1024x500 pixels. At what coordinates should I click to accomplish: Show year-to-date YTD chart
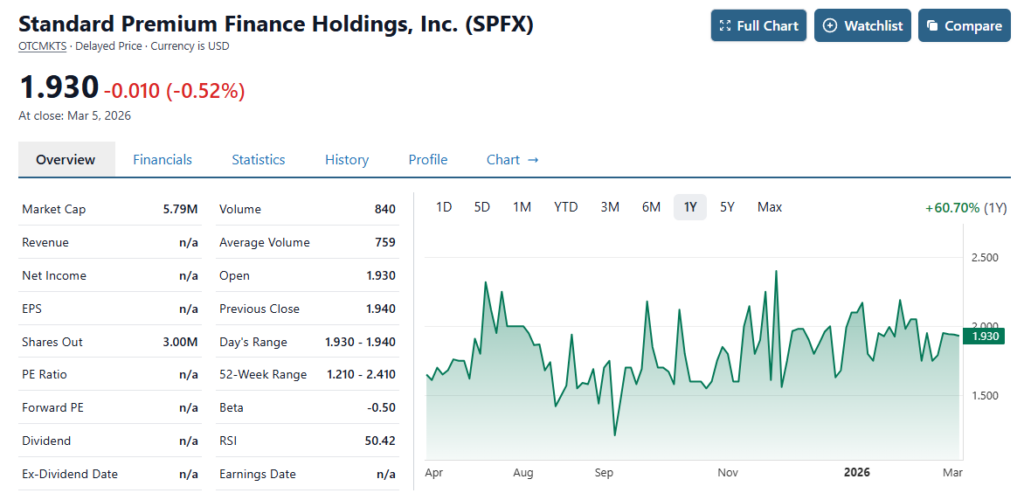click(566, 207)
